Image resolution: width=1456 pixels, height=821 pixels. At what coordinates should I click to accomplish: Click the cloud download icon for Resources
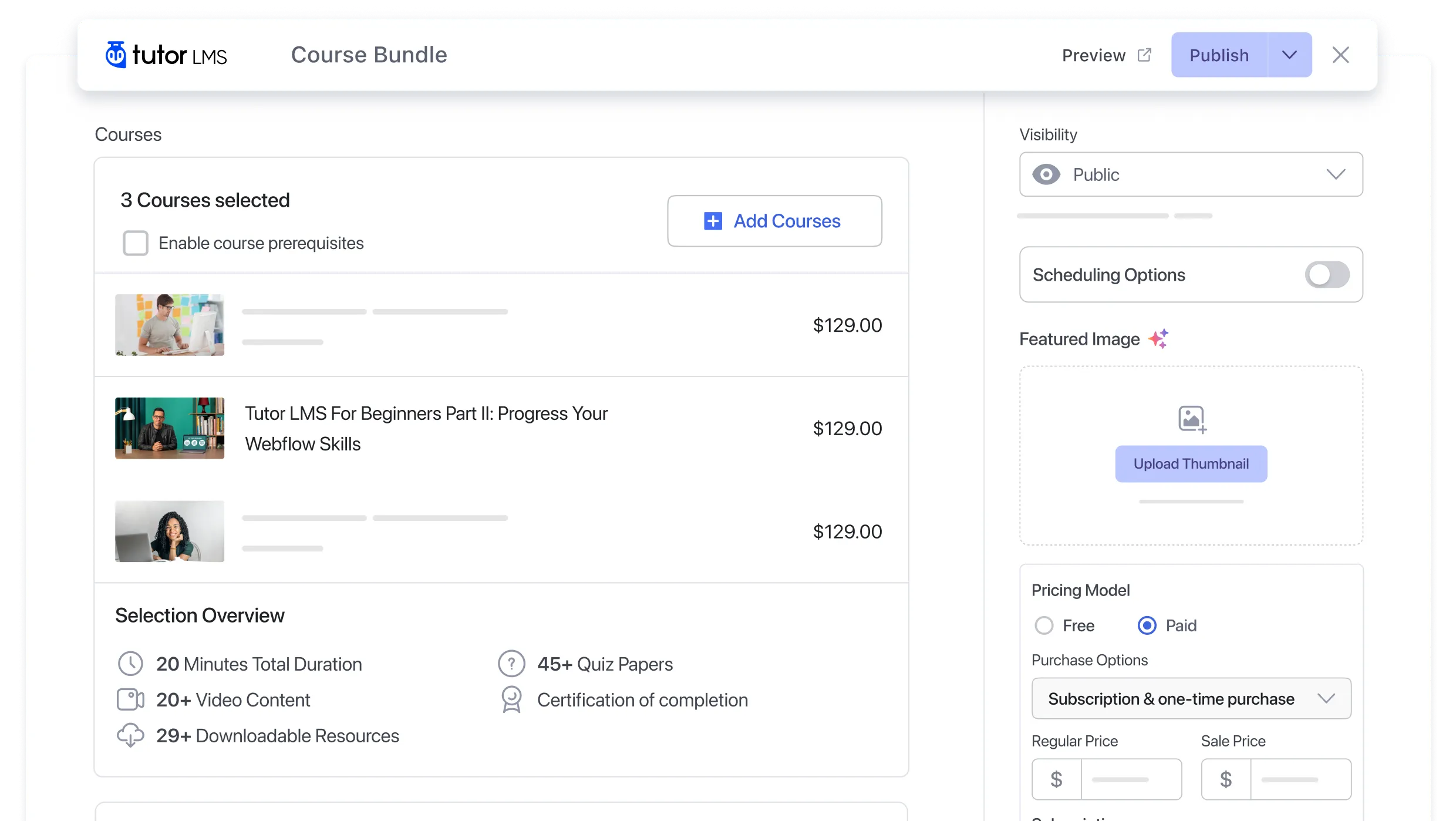coord(130,735)
